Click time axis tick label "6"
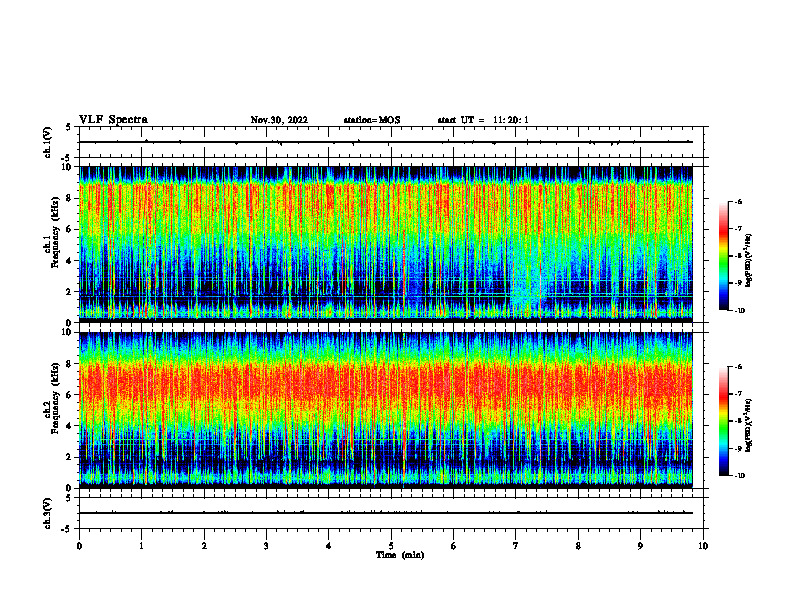Viewport: 792px width, 612px height. [454, 546]
